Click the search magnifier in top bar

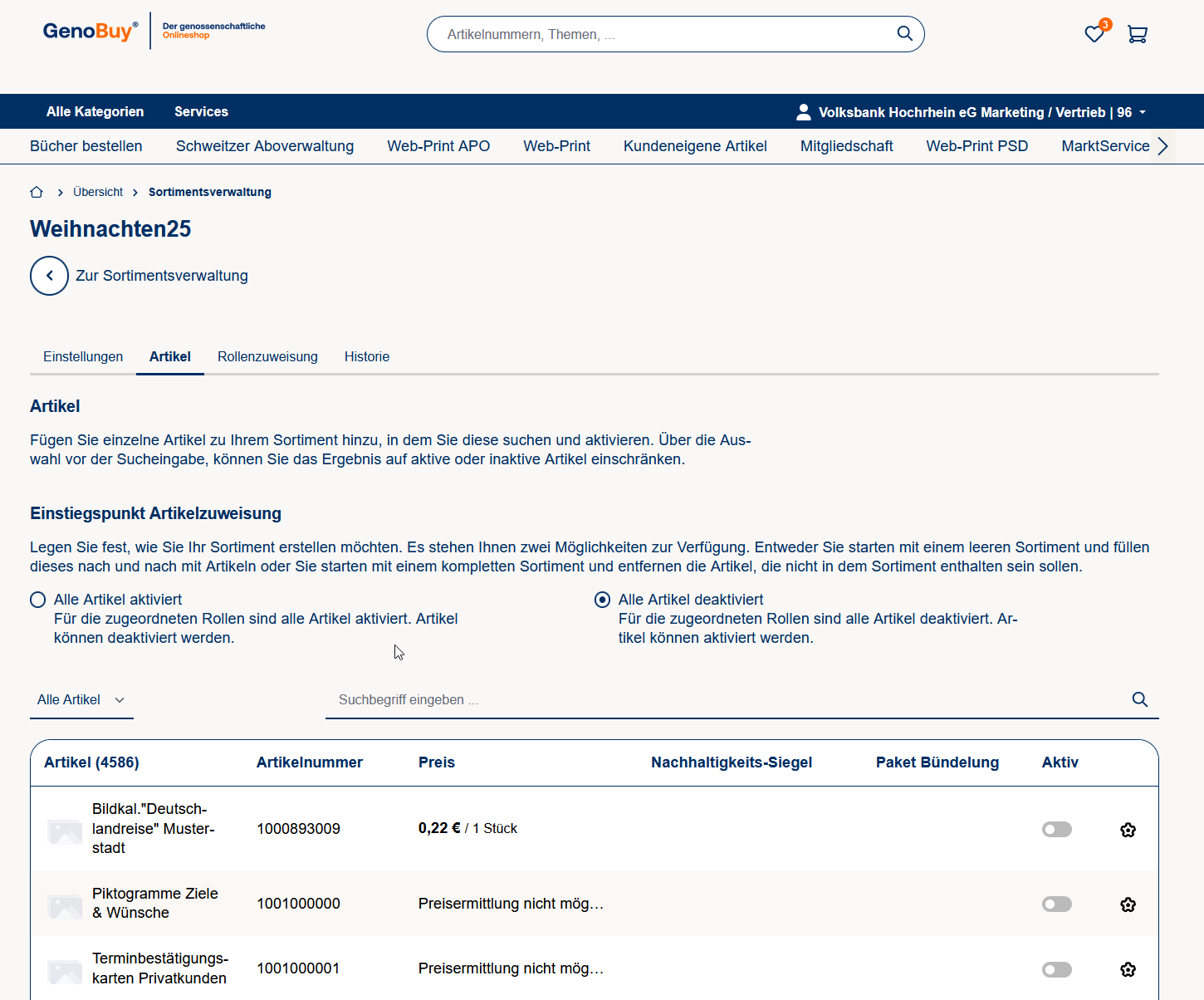[904, 34]
